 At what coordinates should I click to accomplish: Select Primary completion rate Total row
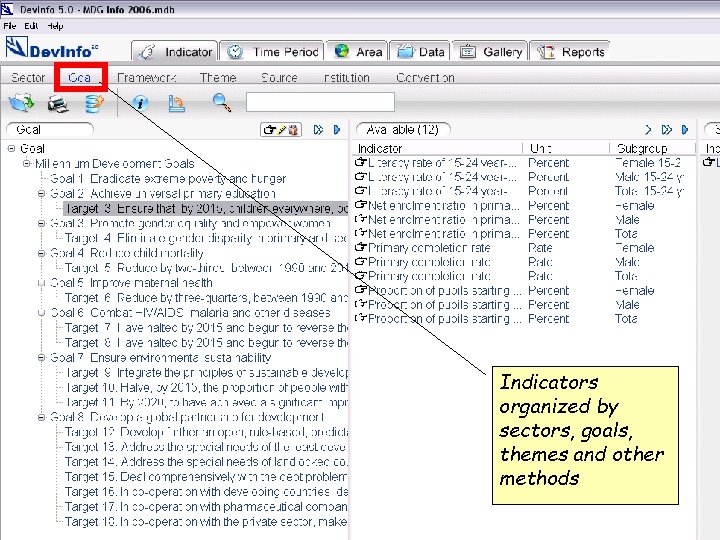click(x=525, y=276)
